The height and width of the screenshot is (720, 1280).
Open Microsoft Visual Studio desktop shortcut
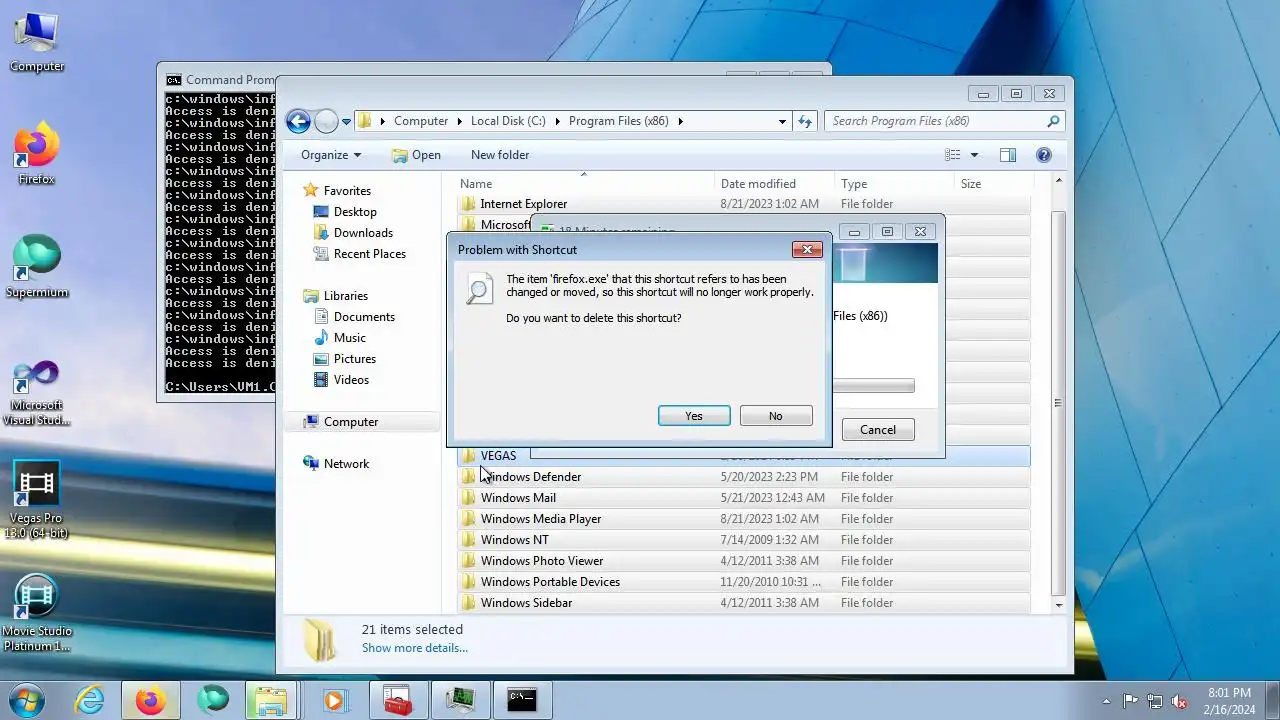point(37,392)
